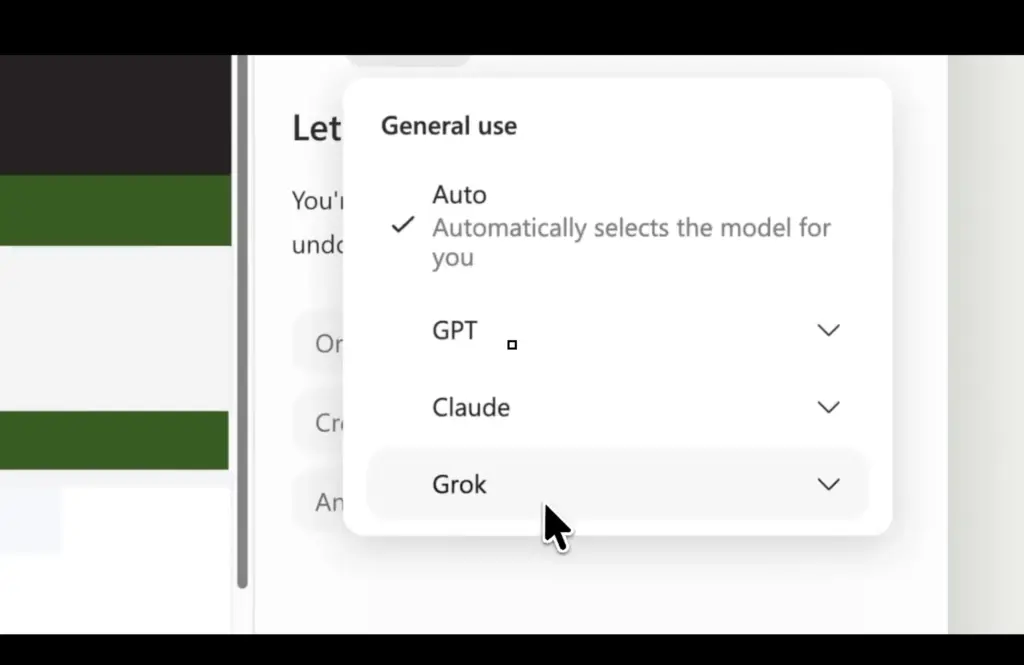Click the 'General use' heading text
The image size is (1024, 665).
449,125
